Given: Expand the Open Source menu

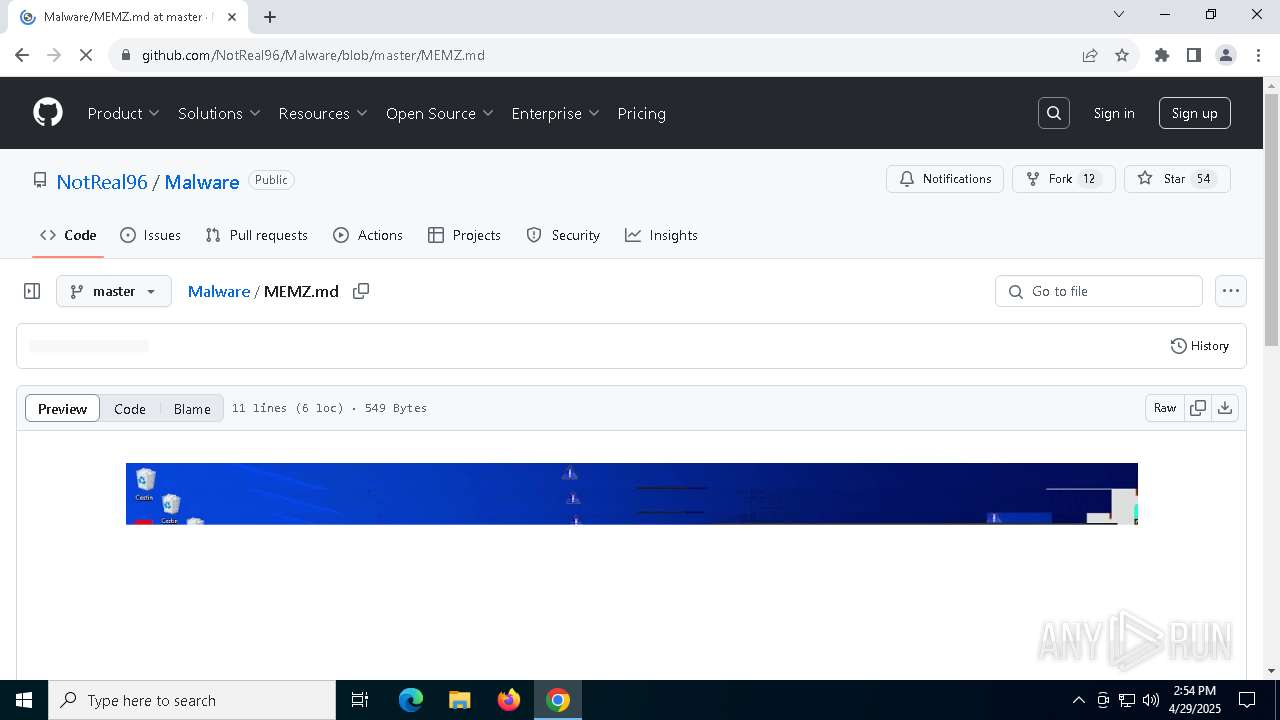Looking at the screenshot, I should 440,113.
